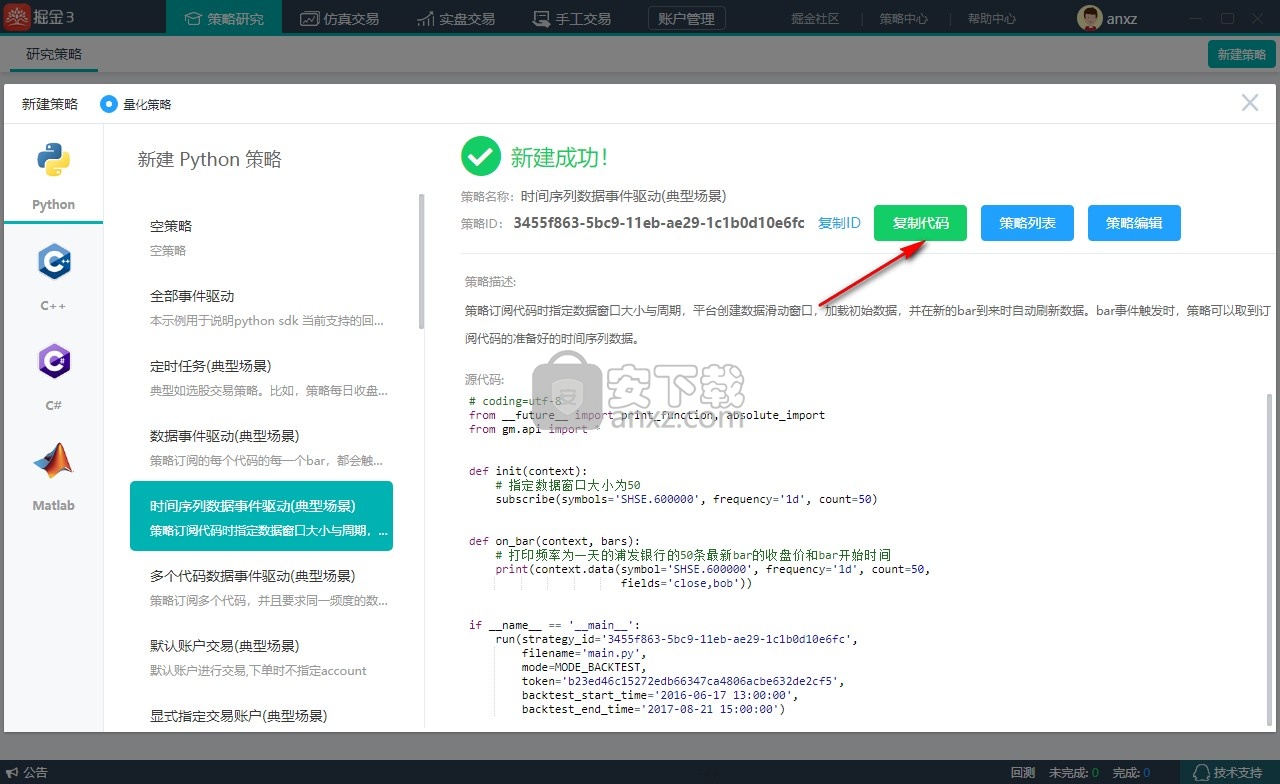Open 策略中心 link
The height and width of the screenshot is (784, 1280).
(904, 18)
